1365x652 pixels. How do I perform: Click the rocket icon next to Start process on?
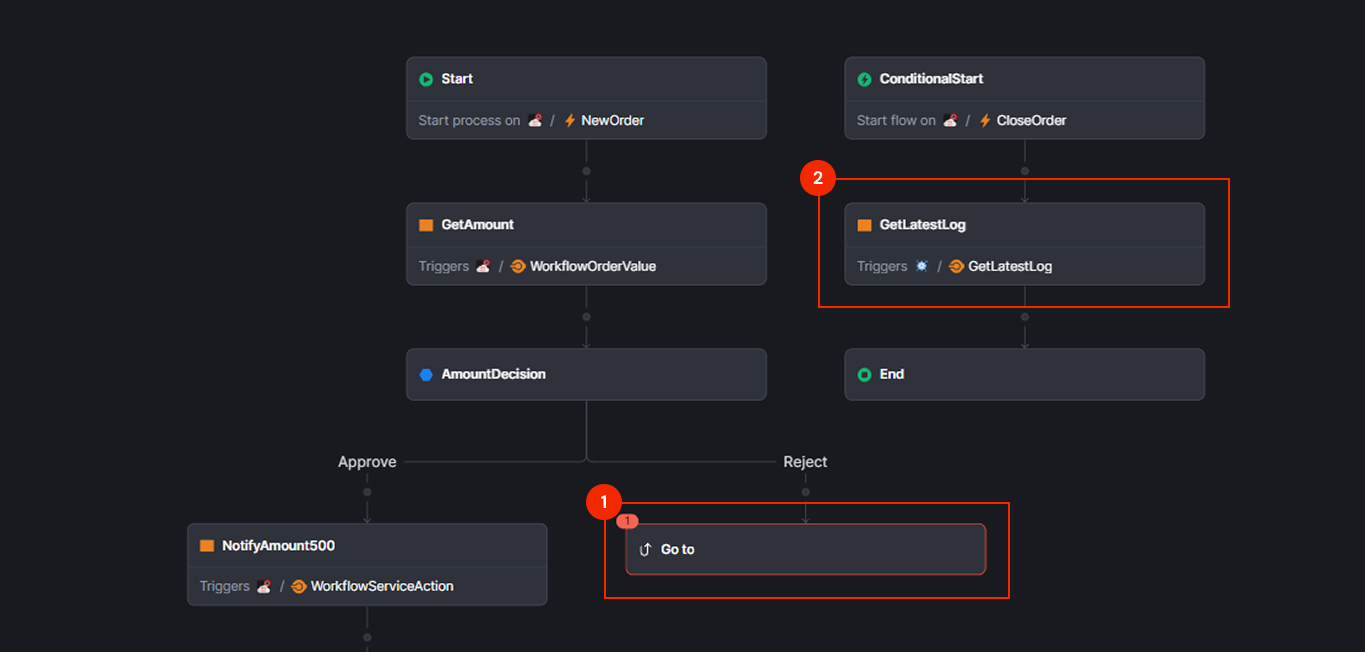point(534,119)
